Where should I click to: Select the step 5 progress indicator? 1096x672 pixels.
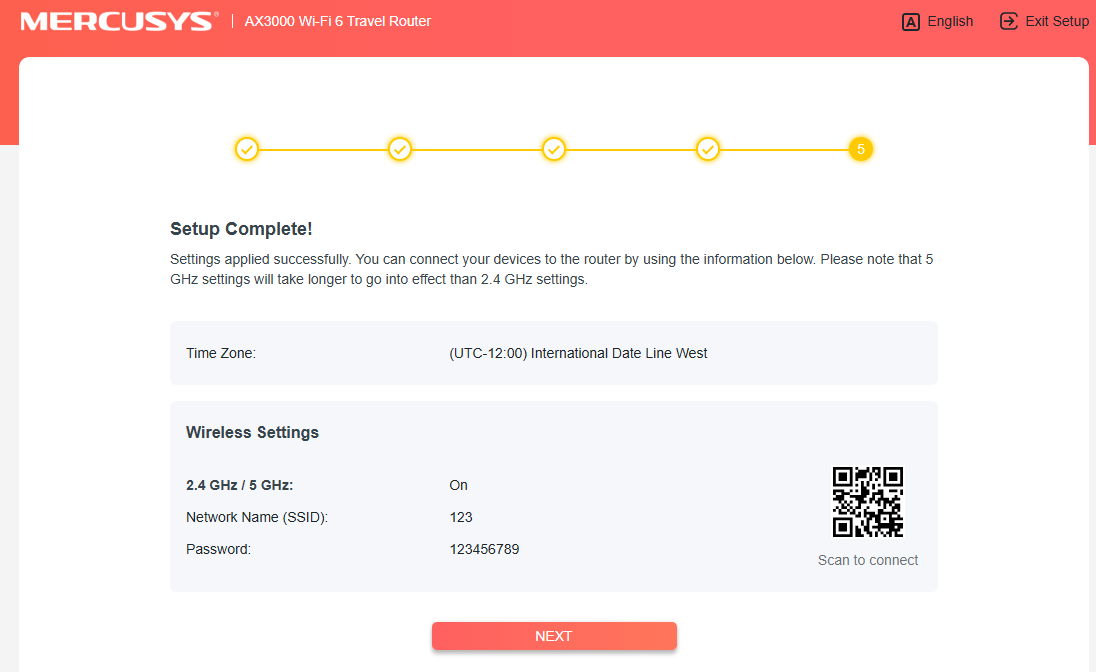(x=860, y=149)
